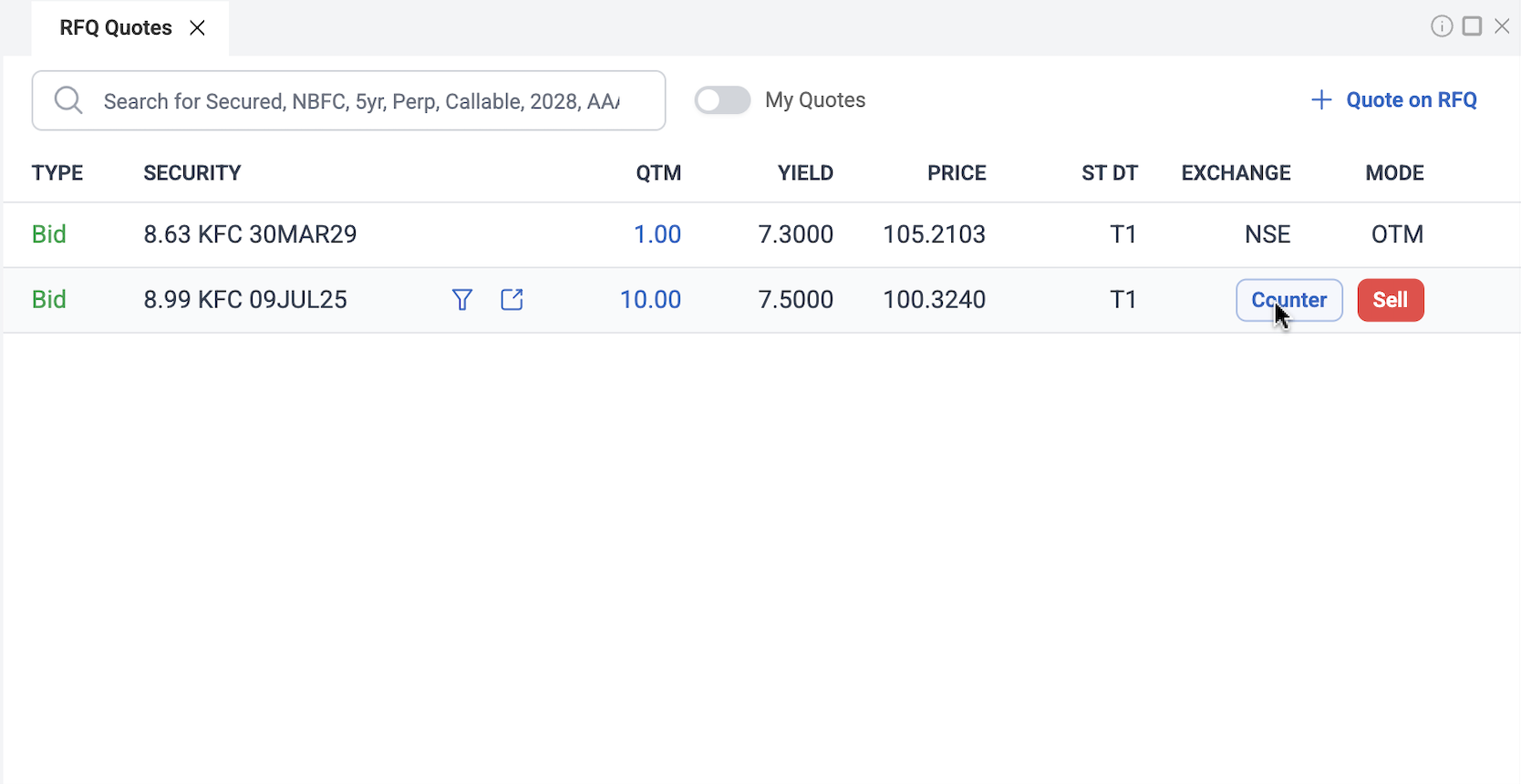
Task: Click the info icon in the panel header
Action: point(1441,26)
